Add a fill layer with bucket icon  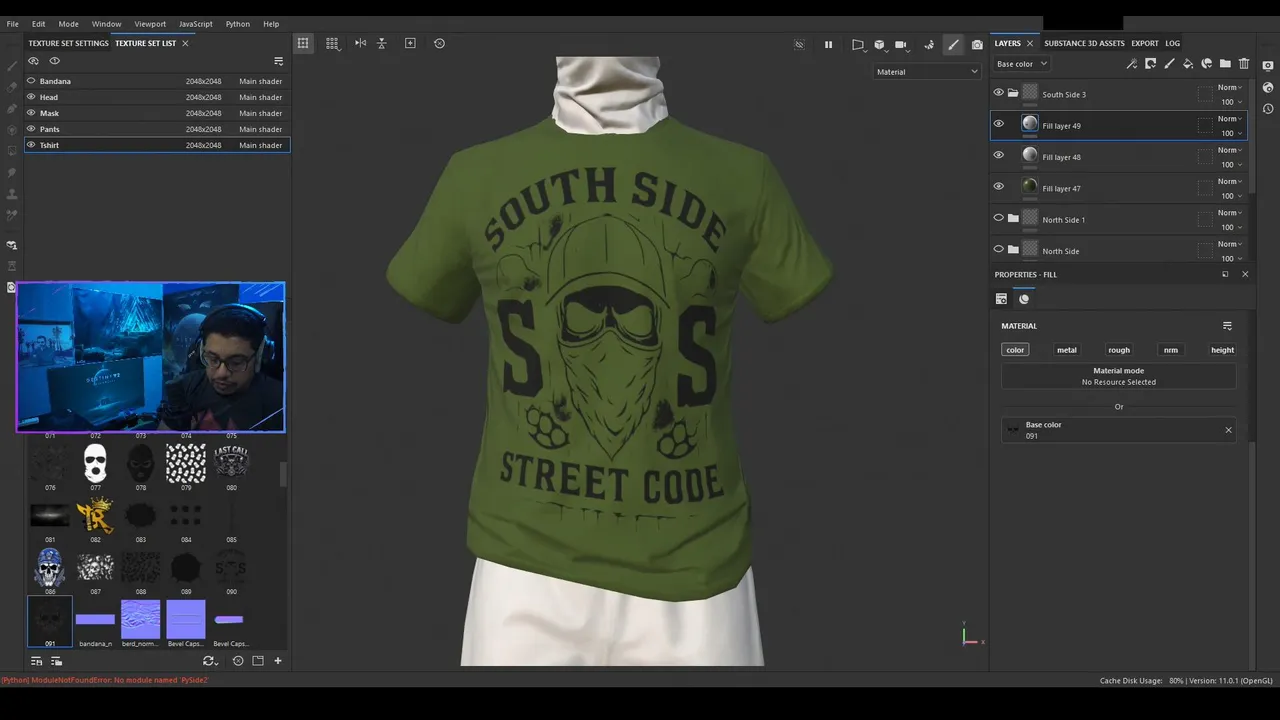pyautogui.click(x=1188, y=64)
